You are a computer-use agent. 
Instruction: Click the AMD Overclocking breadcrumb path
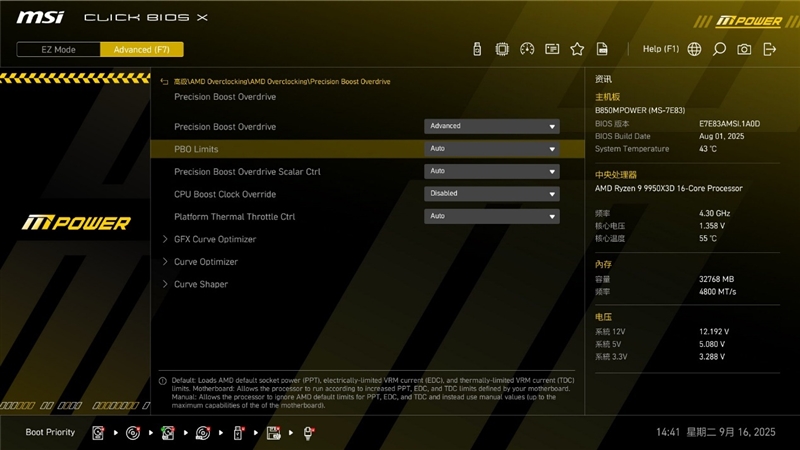pos(282,82)
